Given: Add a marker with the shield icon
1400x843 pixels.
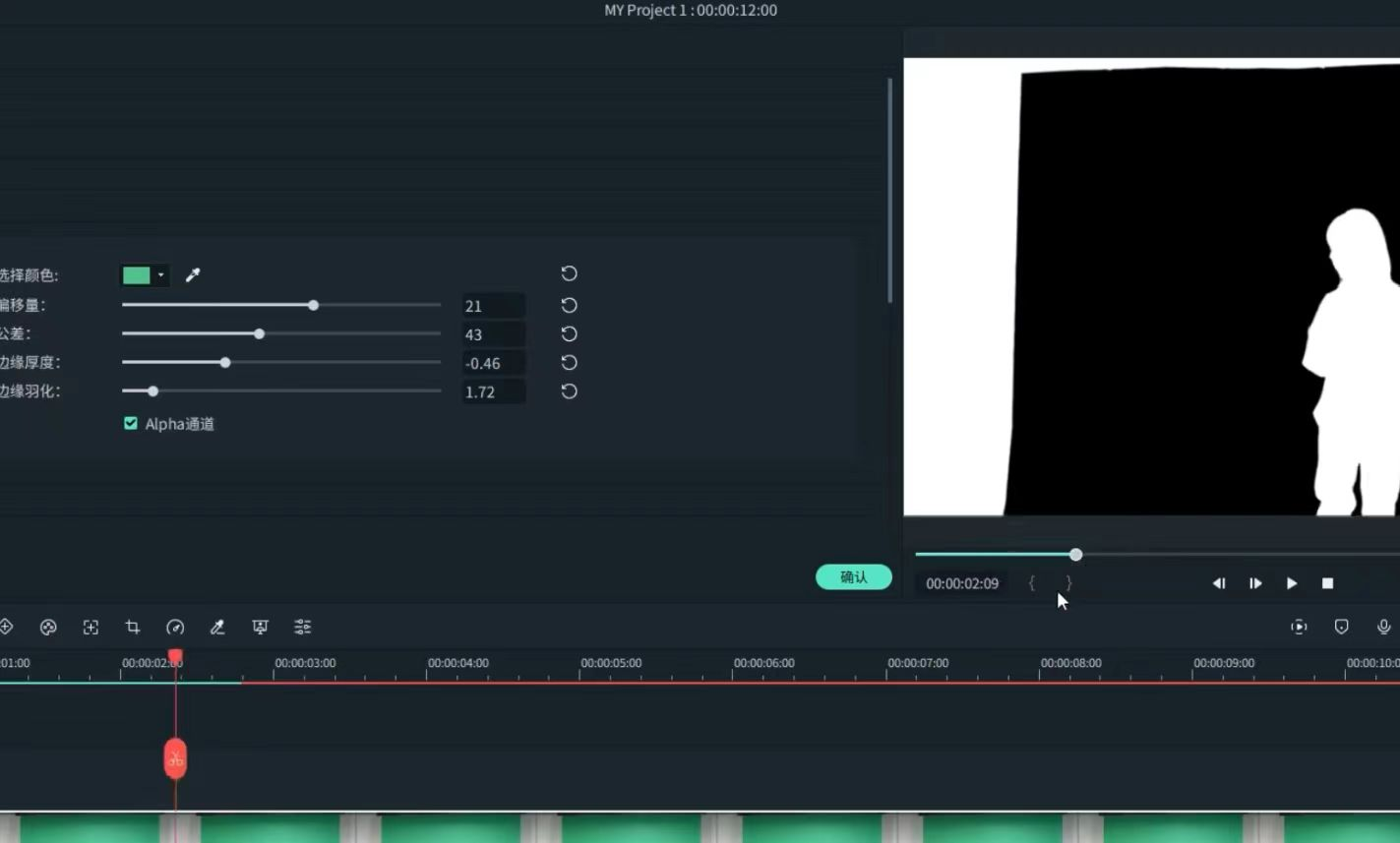Looking at the screenshot, I should [x=1341, y=627].
